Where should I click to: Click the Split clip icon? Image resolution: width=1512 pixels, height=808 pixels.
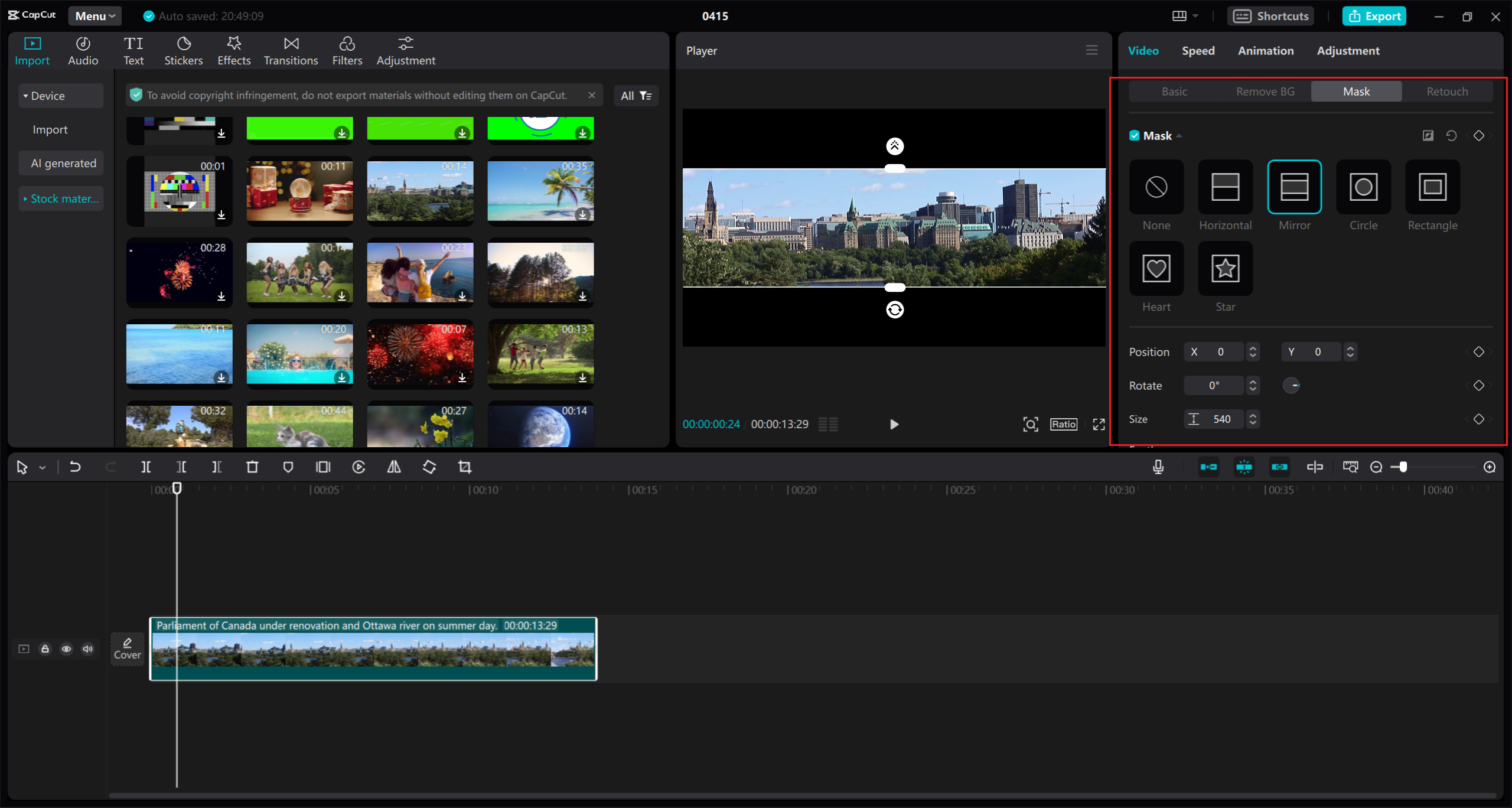pyautogui.click(x=145, y=467)
